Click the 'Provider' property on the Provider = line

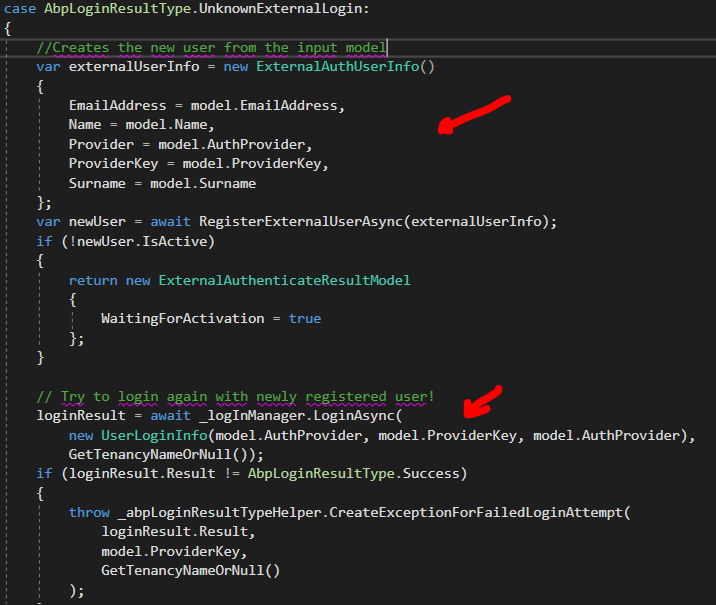coord(101,144)
